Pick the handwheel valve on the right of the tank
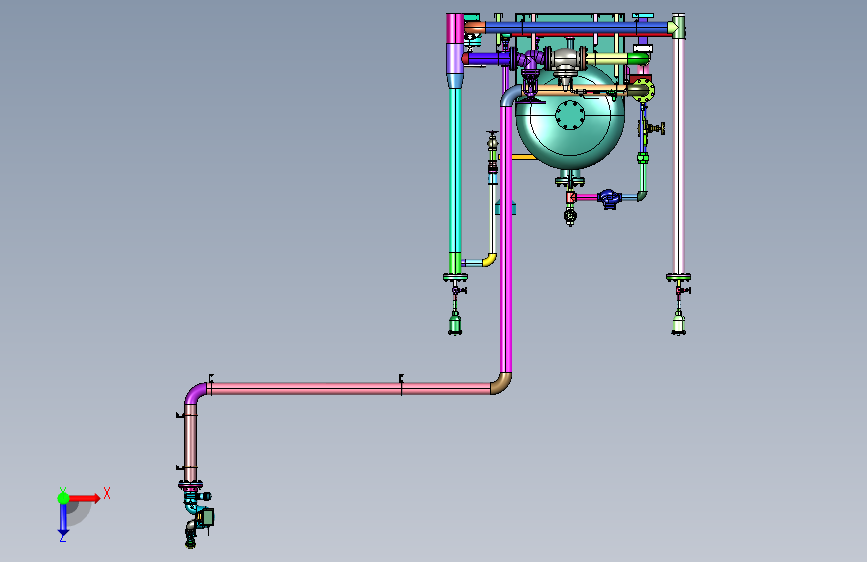This screenshot has width=867, height=562. (651, 128)
